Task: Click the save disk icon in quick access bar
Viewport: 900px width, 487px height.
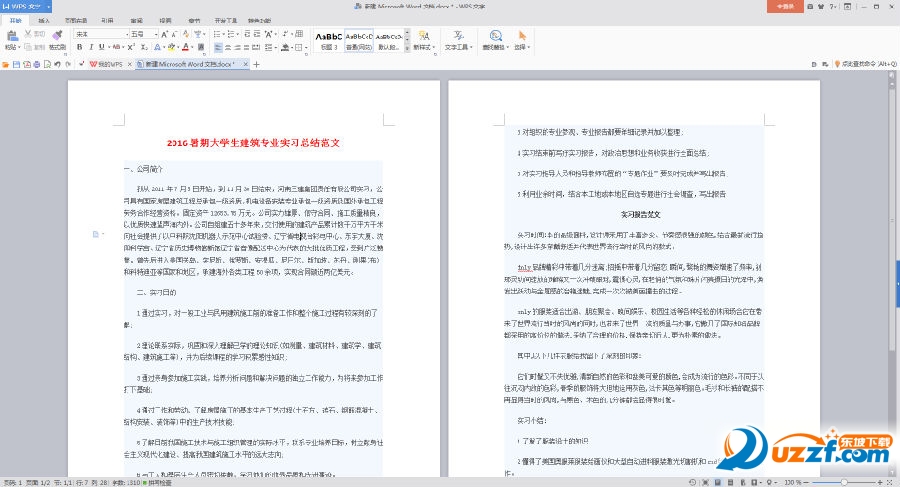Action: click(x=16, y=64)
